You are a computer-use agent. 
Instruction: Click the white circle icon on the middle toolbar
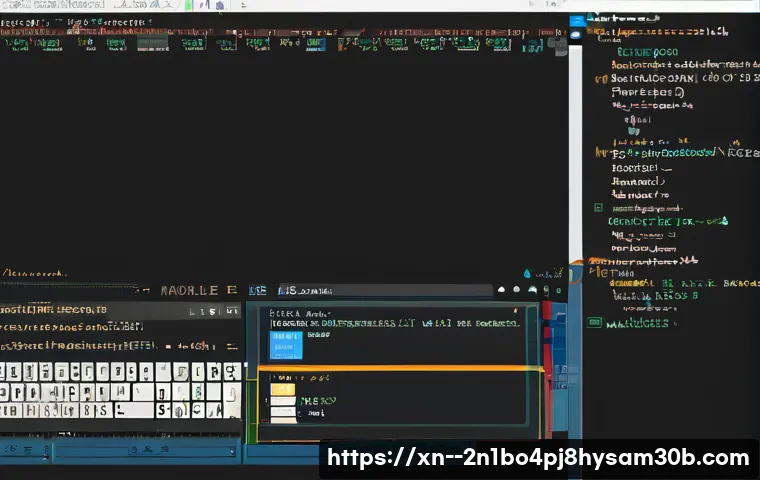(517, 289)
